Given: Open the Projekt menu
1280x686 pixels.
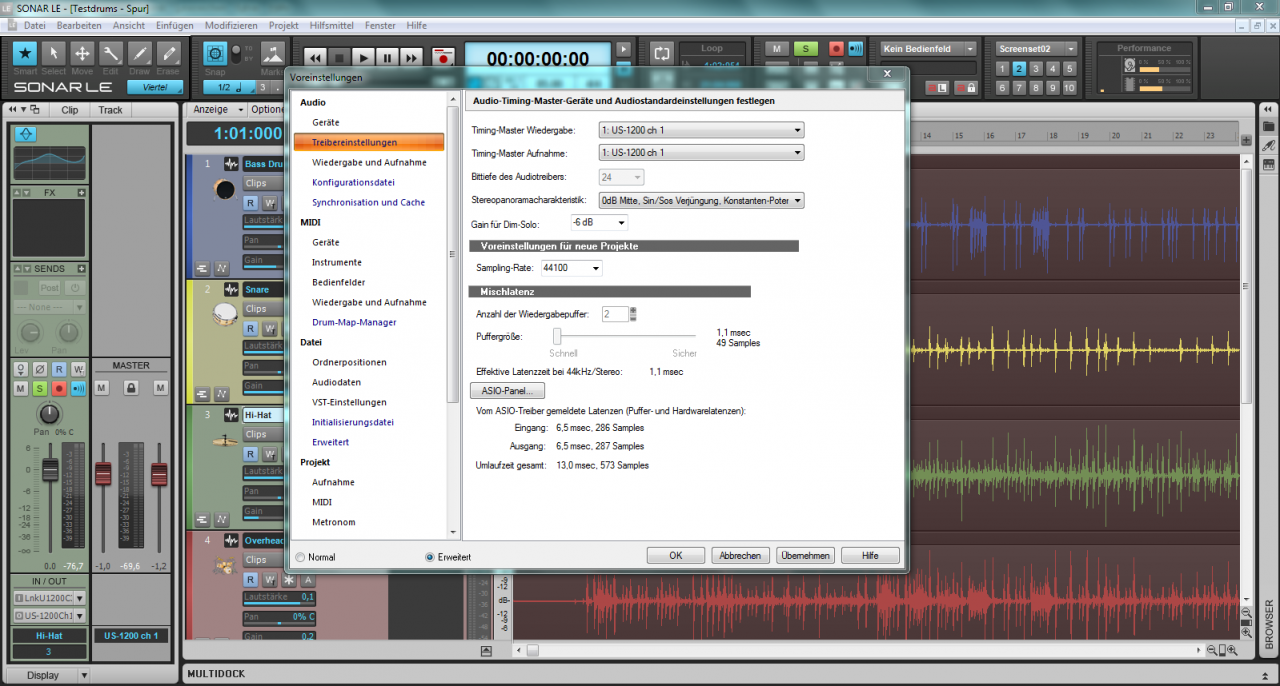Looking at the screenshot, I should (x=284, y=25).
